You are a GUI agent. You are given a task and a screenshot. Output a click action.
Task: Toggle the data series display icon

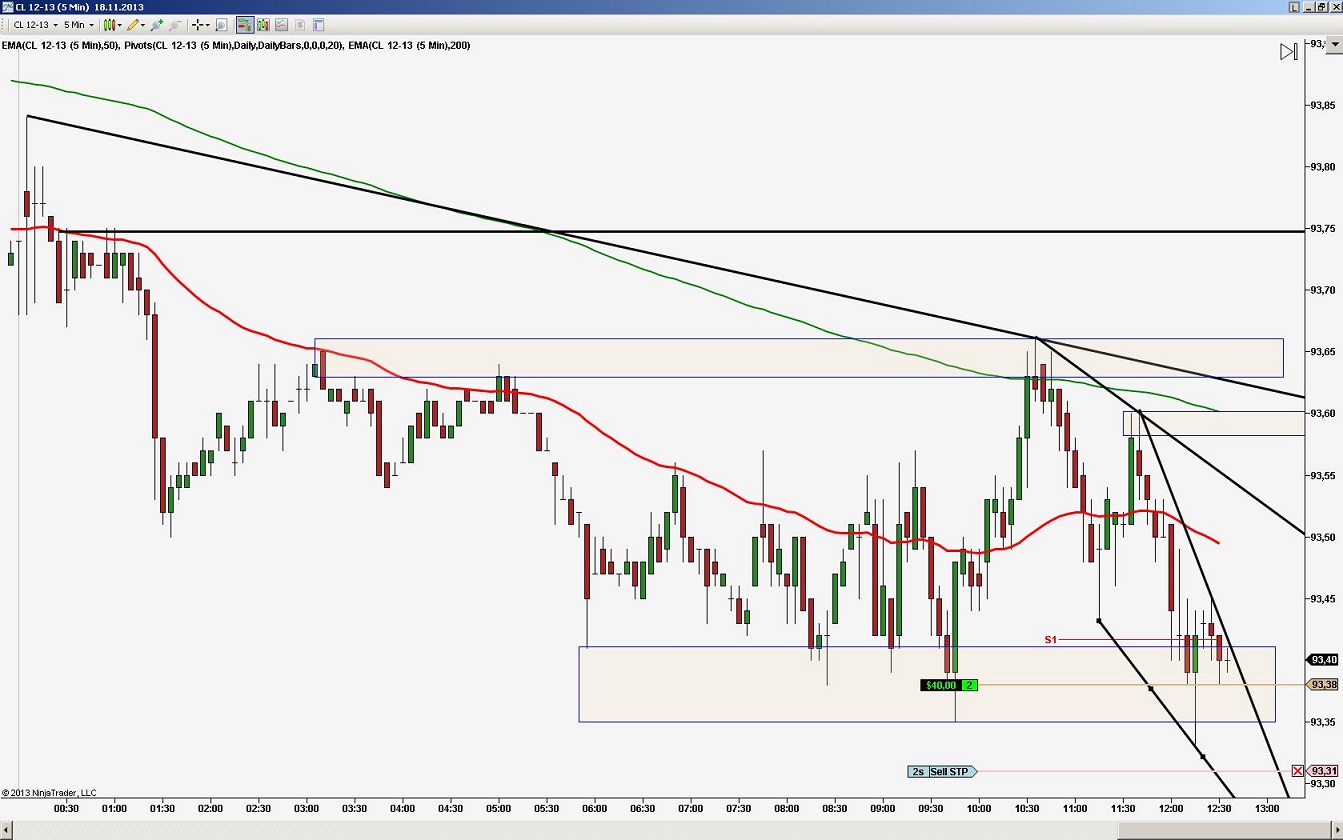pyautogui.click(x=263, y=25)
